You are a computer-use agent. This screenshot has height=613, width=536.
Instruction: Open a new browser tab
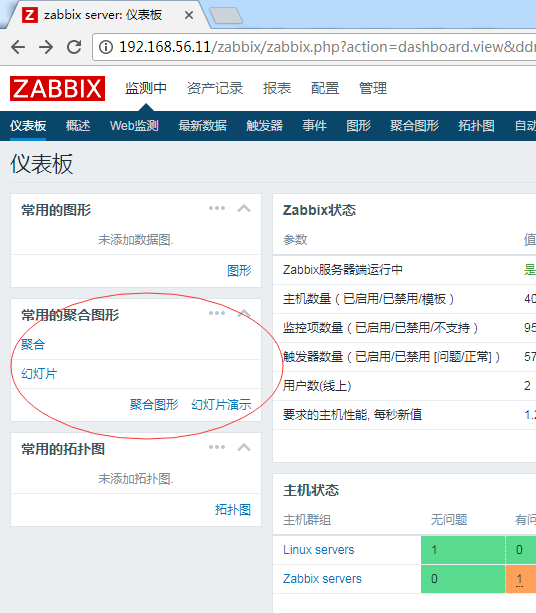pyautogui.click(x=226, y=16)
